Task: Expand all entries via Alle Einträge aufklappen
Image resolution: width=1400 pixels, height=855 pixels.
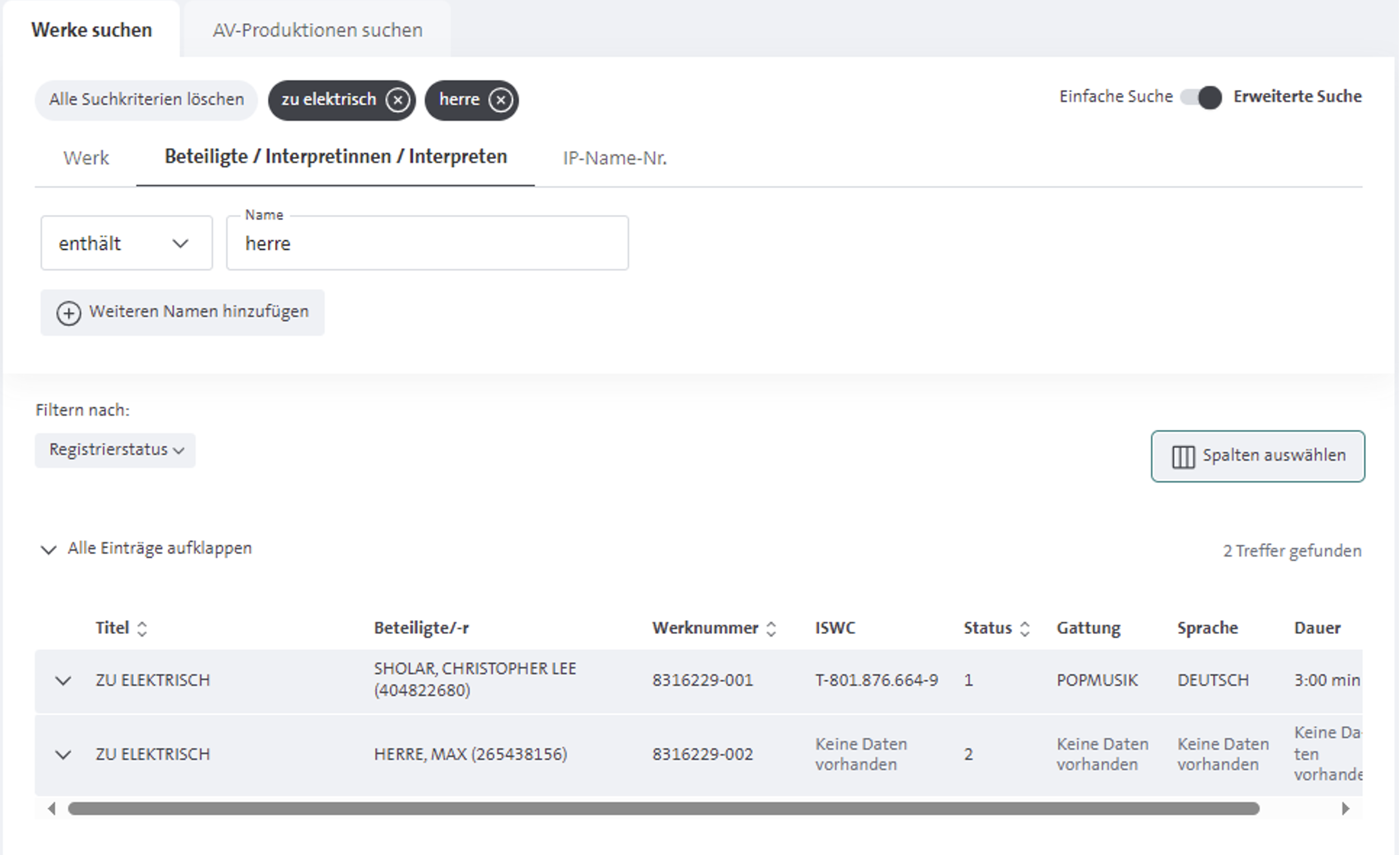Action: (146, 549)
